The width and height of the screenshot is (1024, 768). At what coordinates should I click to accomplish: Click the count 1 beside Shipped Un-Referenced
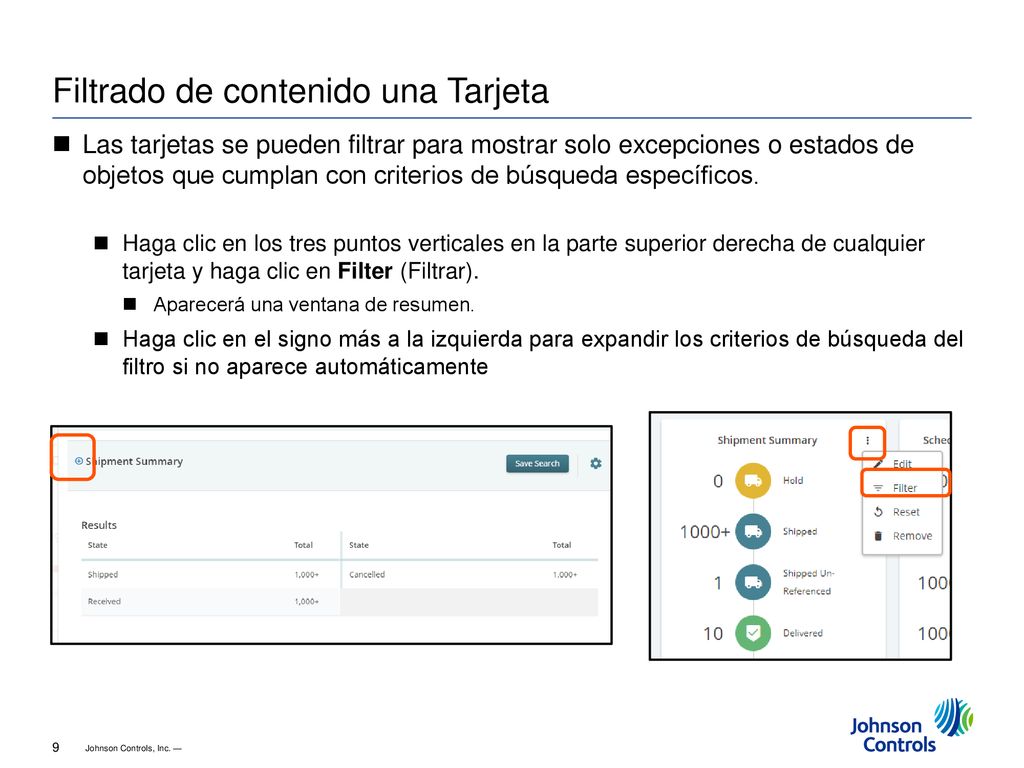[718, 583]
